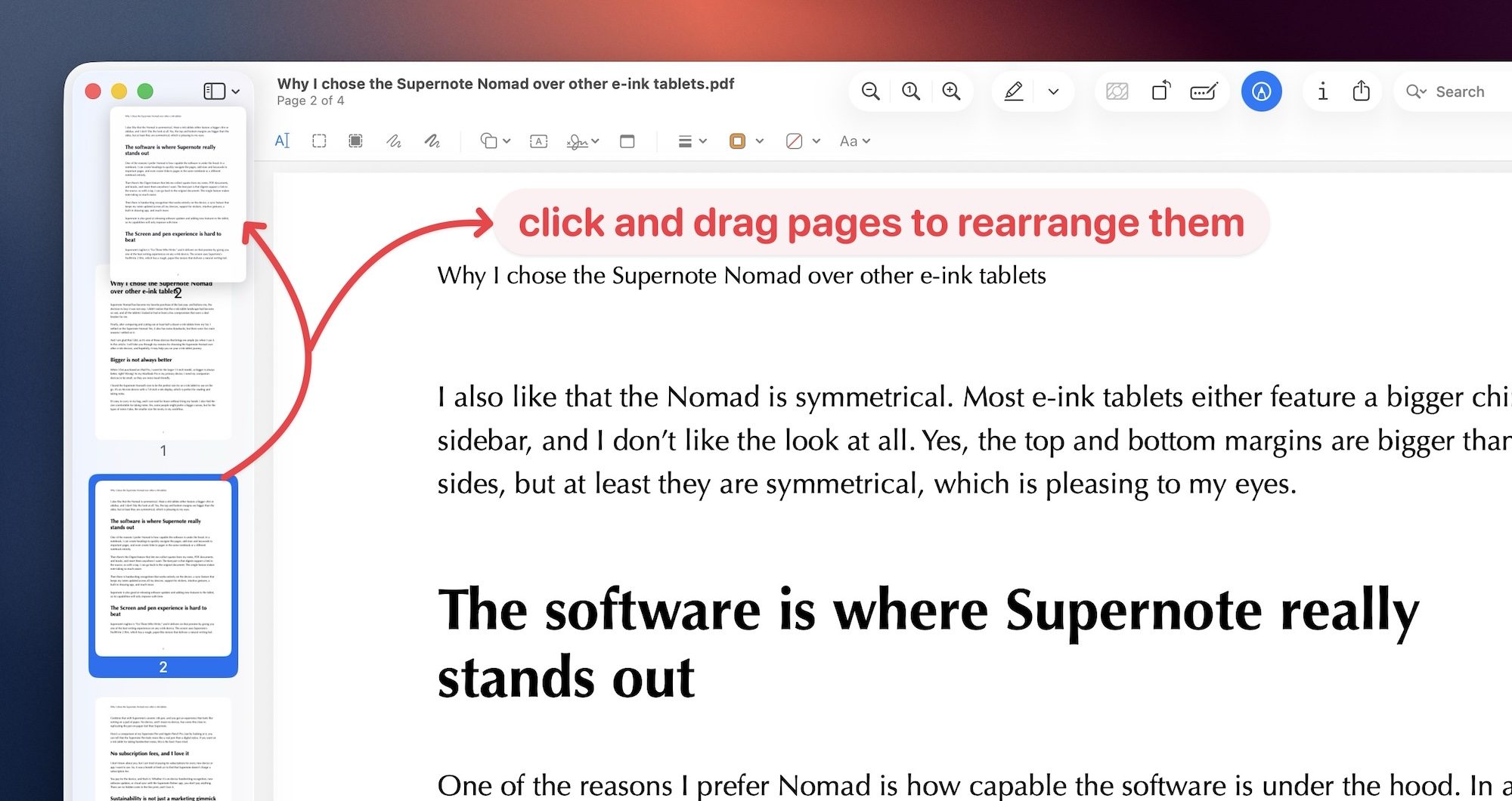This screenshot has width=1512, height=801.
Task: Select the Rectangular Selection tool
Action: coord(319,141)
